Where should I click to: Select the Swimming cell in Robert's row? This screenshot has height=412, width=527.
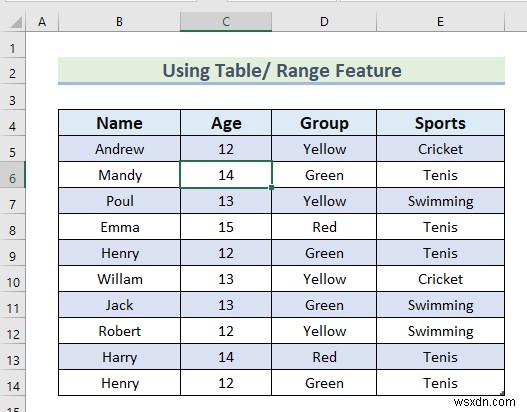pyautogui.click(x=440, y=331)
